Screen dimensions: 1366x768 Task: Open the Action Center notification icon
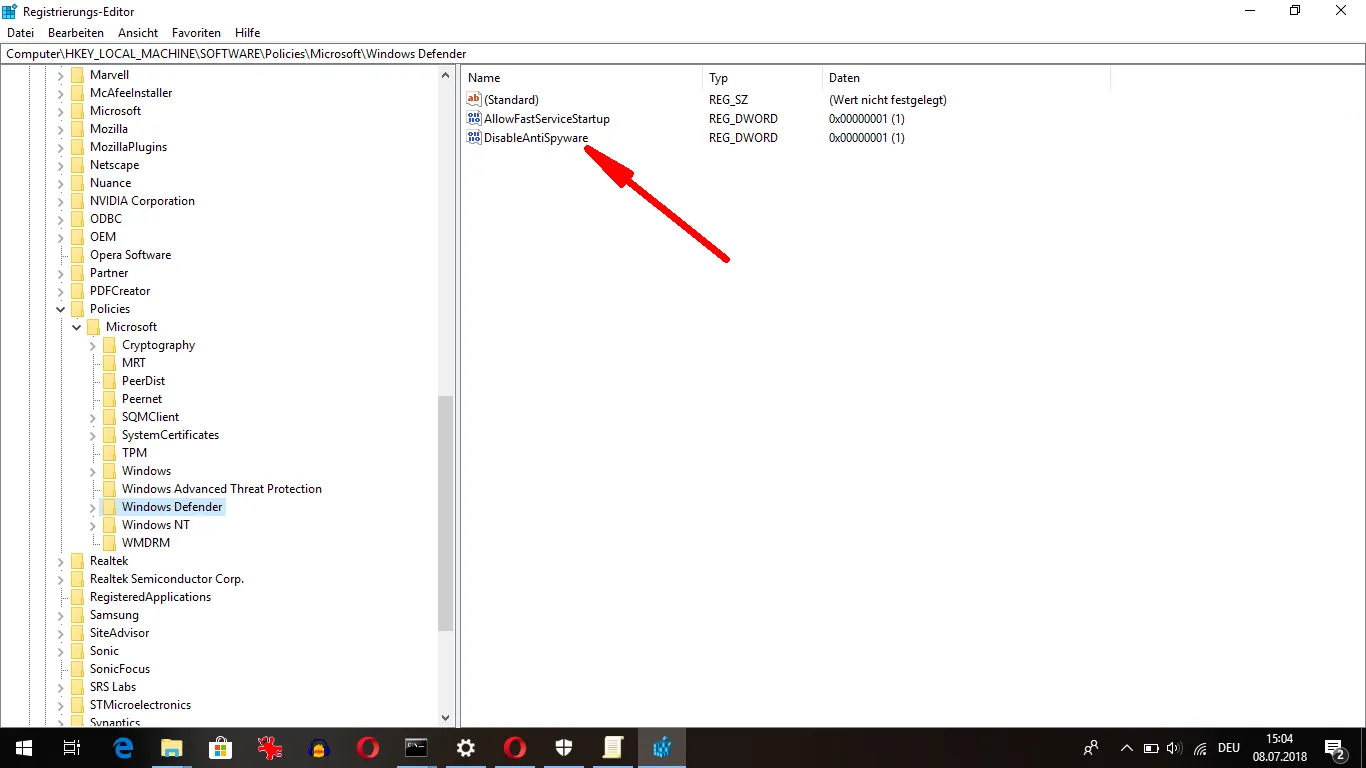coord(1335,748)
